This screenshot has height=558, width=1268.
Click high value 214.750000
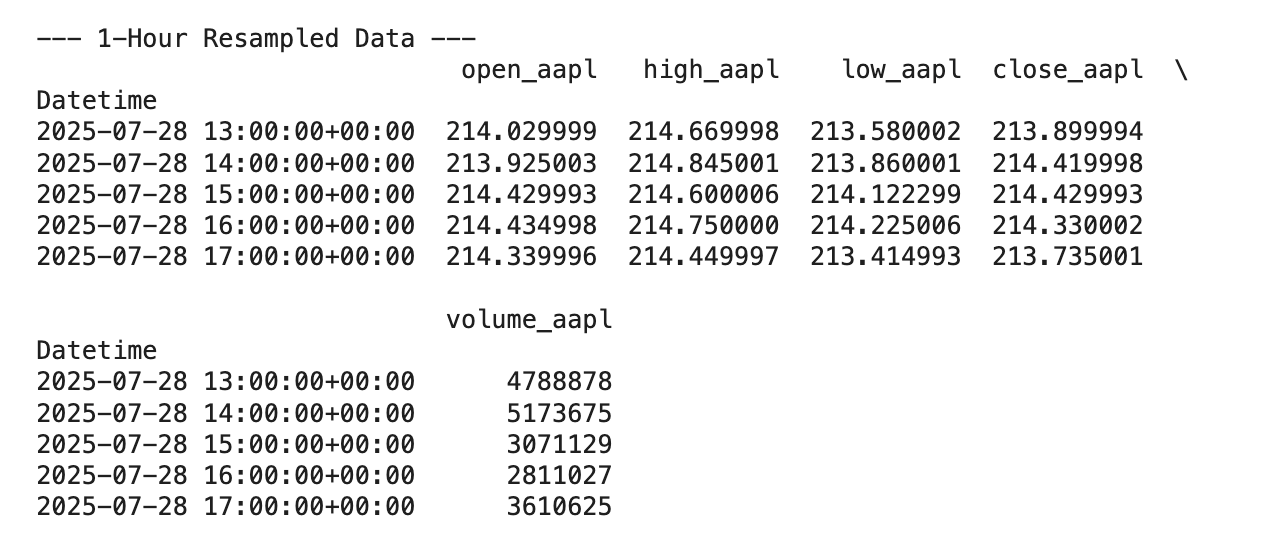point(703,226)
